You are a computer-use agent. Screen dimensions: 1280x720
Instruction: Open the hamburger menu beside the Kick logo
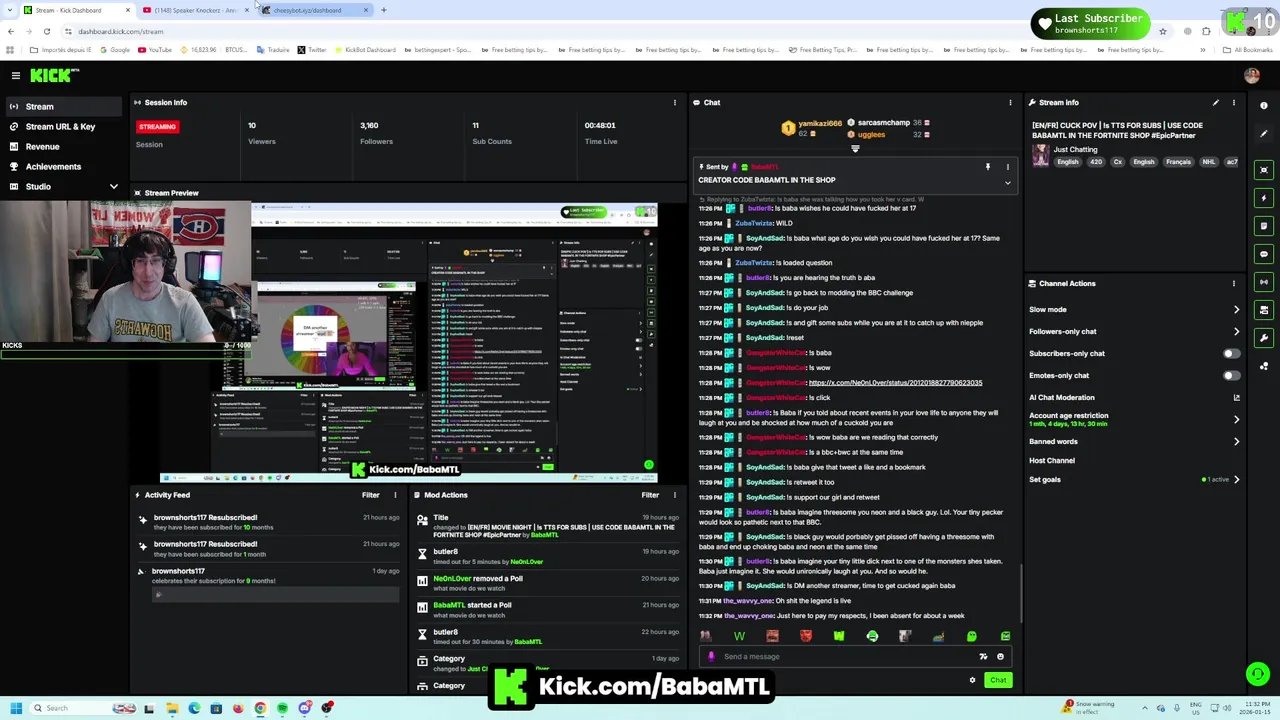tap(16, 76)
